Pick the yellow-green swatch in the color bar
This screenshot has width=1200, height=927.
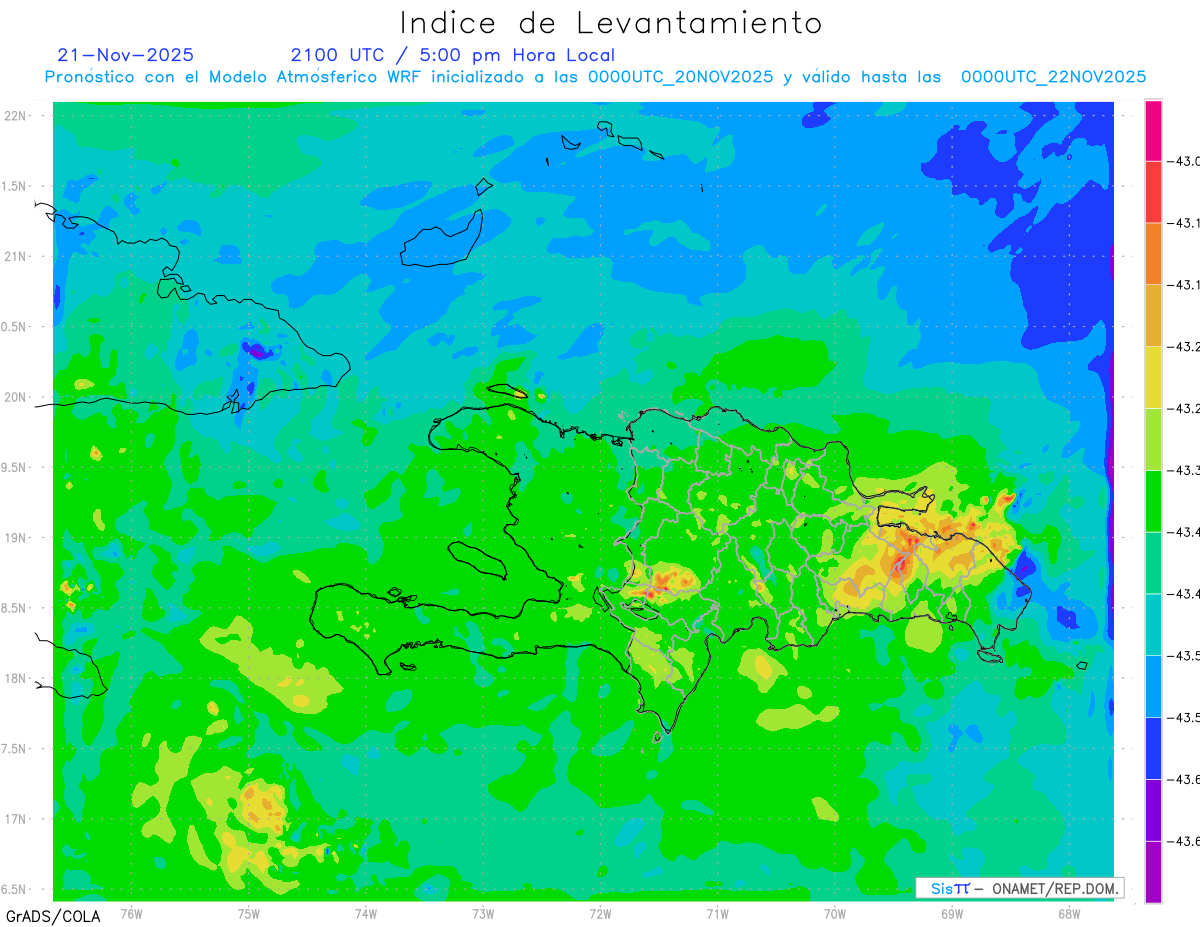coord(1153,439)
